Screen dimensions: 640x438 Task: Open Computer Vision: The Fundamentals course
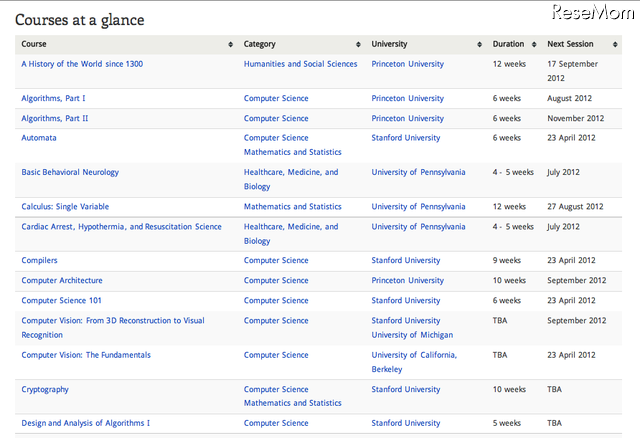pyautogui.click(x=86, y=355)
